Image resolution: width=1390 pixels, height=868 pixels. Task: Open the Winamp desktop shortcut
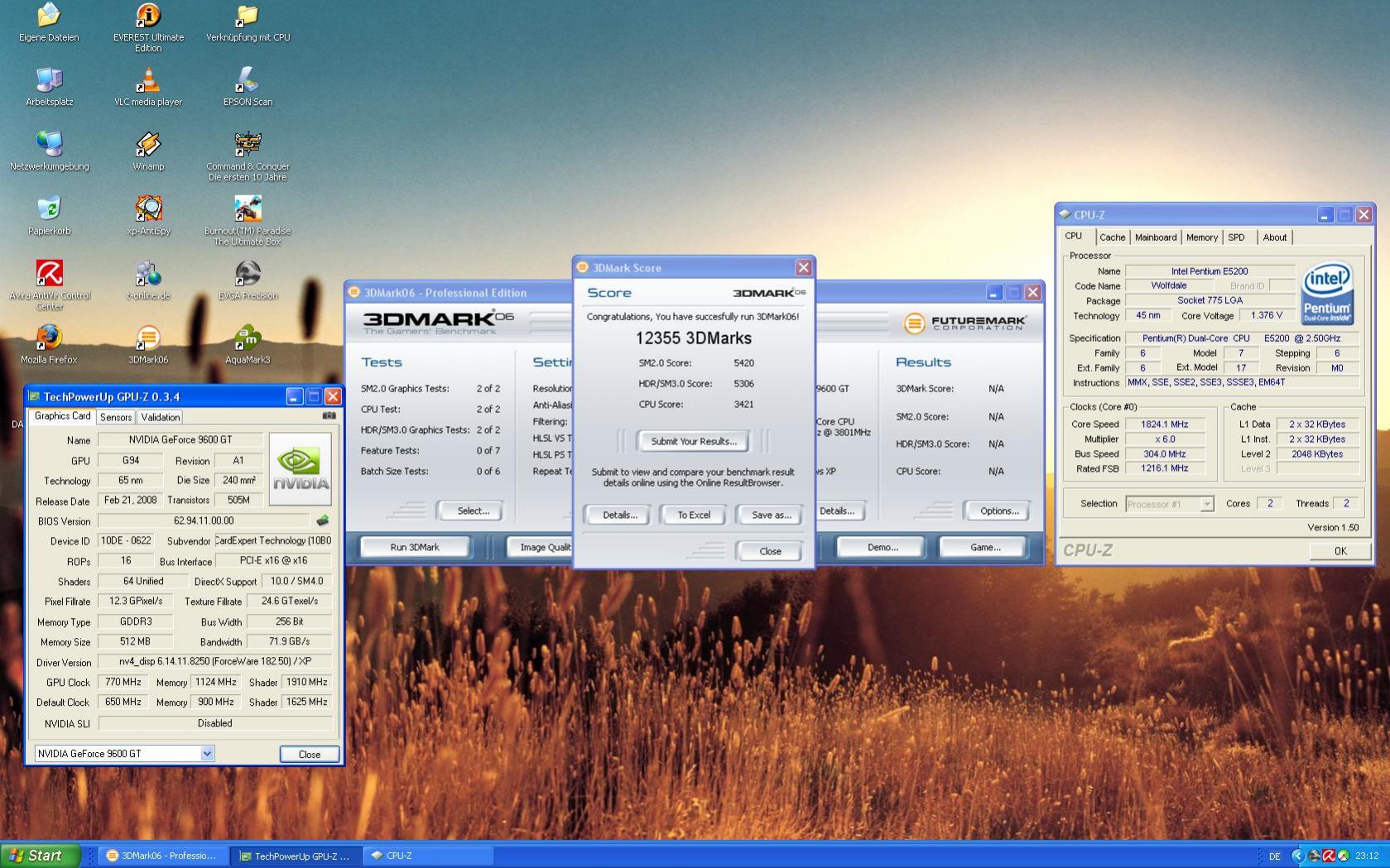(148, 151)
